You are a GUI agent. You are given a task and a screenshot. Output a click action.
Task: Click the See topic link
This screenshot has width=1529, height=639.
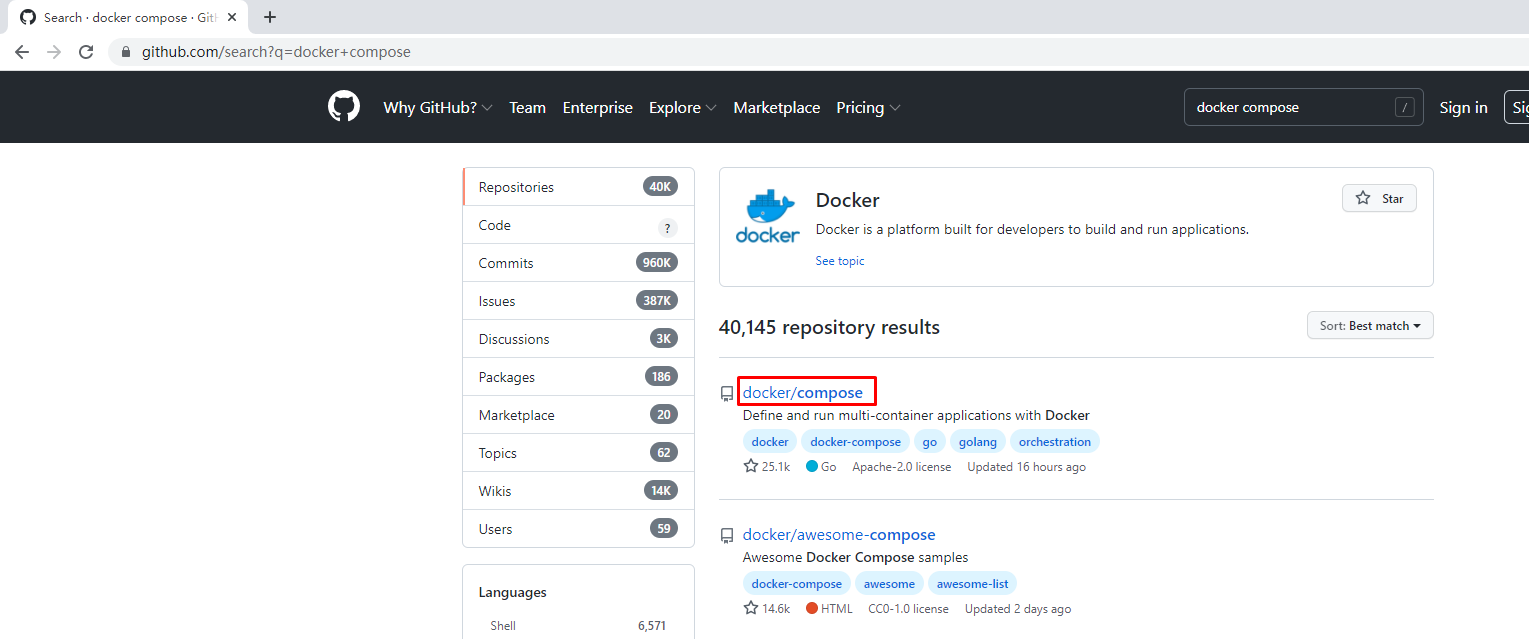point(839,261)
